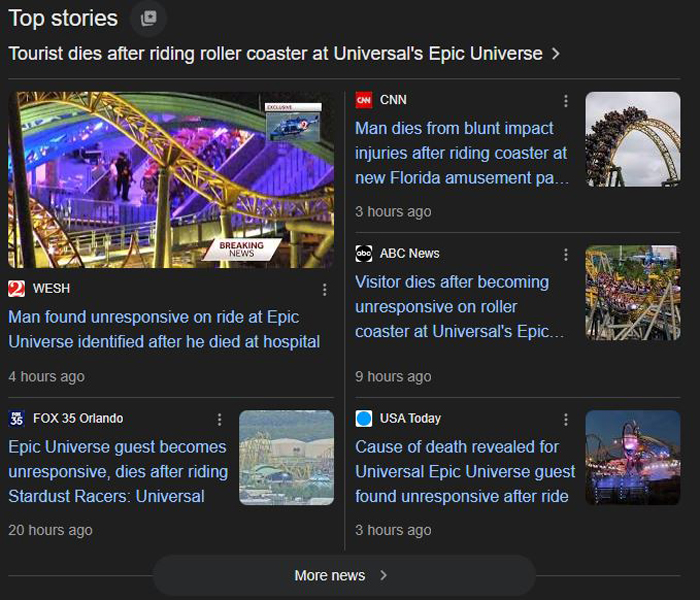Click the WESH 2 source logo

(x=17, y=289)
